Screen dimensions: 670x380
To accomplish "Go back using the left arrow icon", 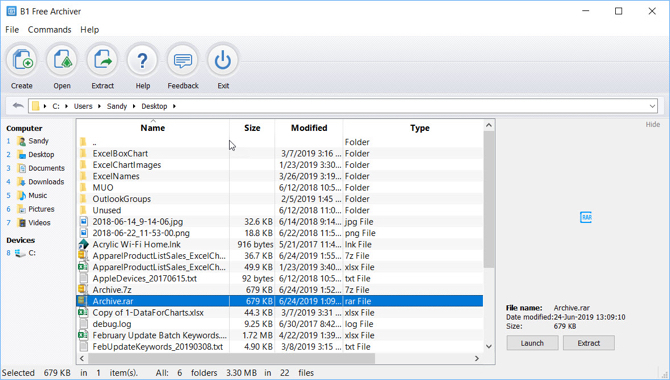I will tap(18, 106).
